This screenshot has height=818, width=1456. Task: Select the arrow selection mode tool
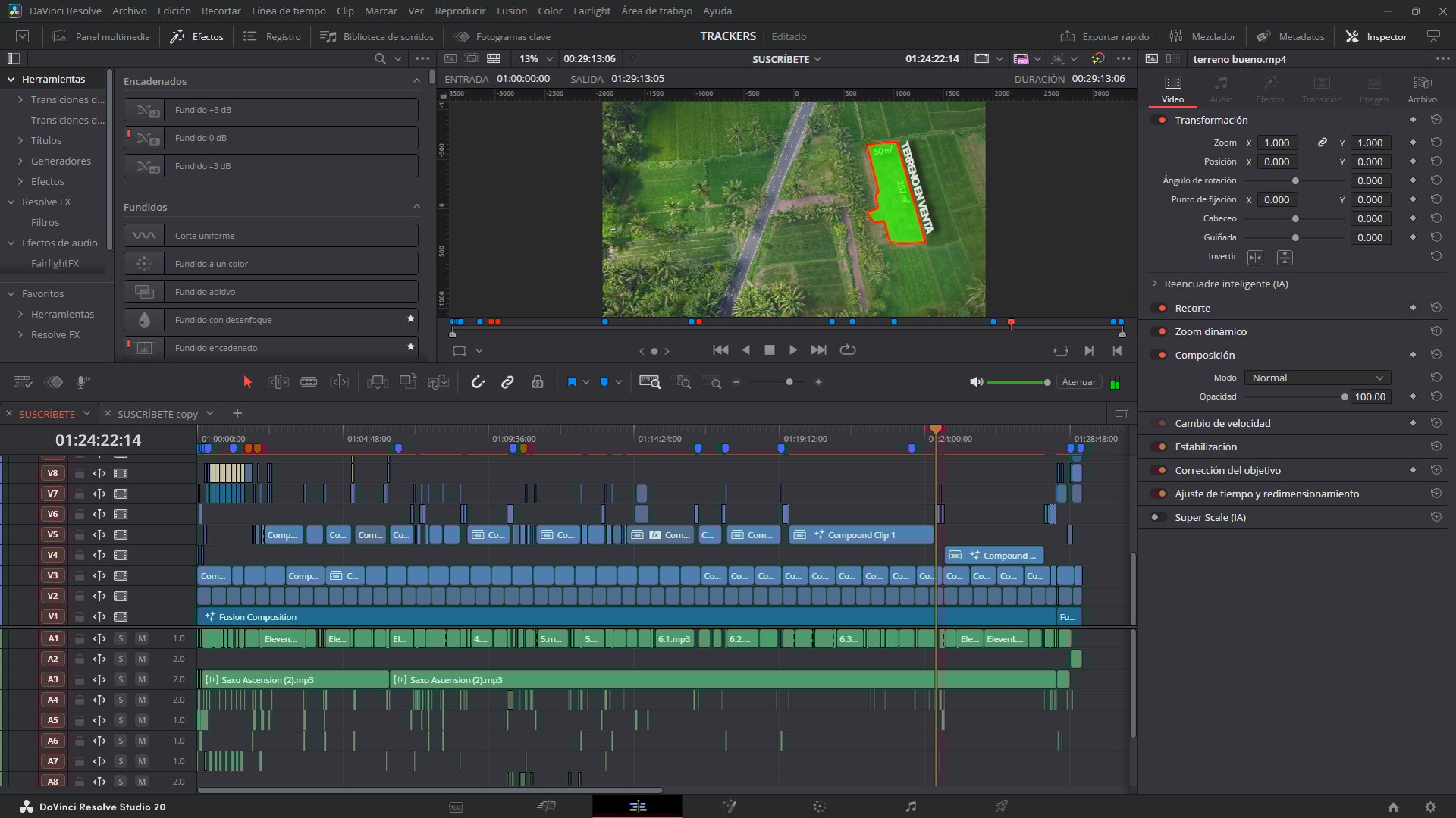coord(247,382)
